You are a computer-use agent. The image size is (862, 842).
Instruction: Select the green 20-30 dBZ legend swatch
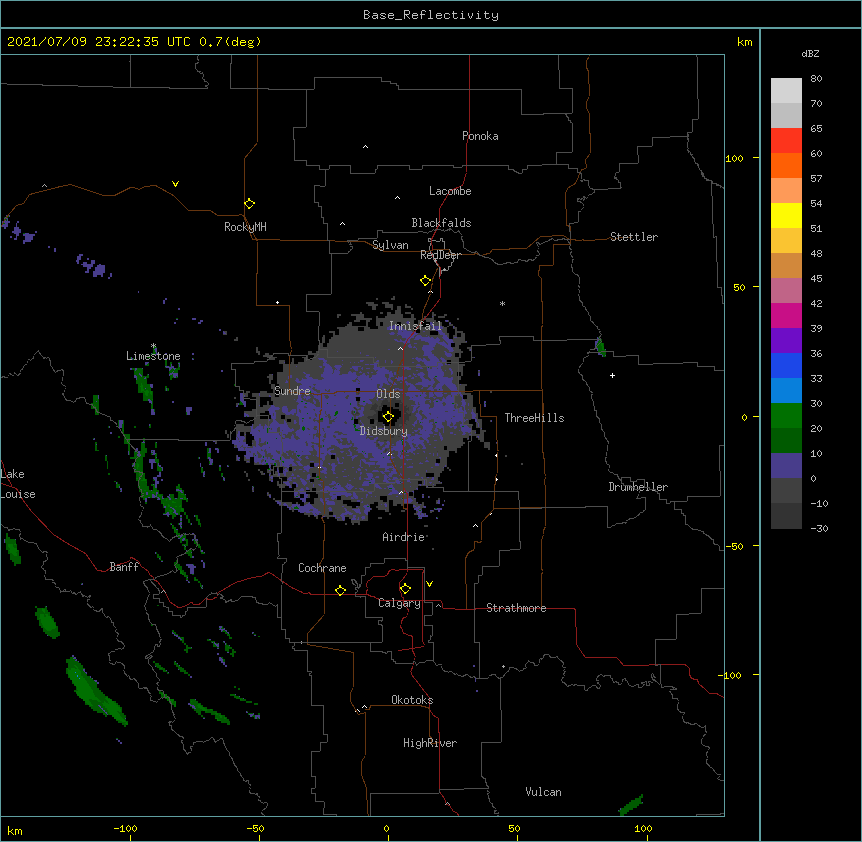tap(786, 416)
